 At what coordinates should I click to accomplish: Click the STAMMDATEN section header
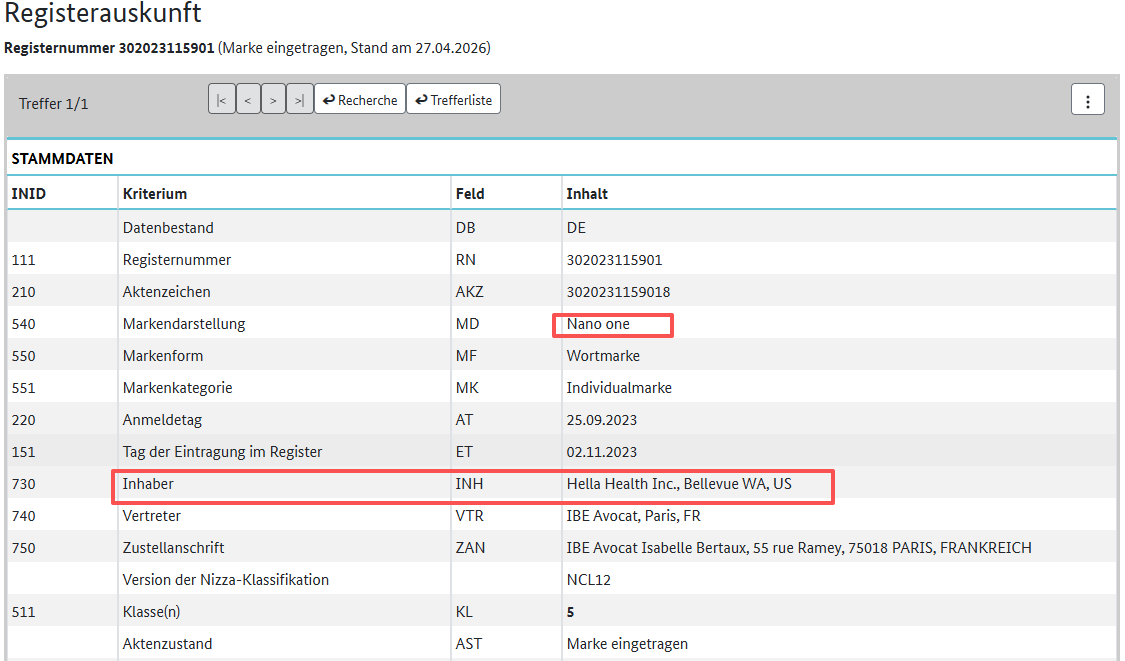[62, 158]
